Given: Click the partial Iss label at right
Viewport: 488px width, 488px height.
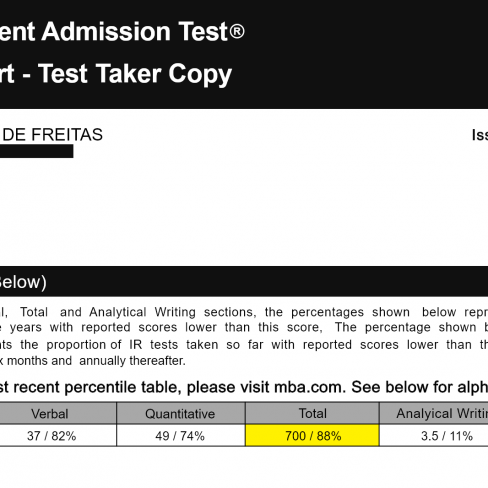Looking at the screenshot, I should pyautogui.click(x=480, y=135).
